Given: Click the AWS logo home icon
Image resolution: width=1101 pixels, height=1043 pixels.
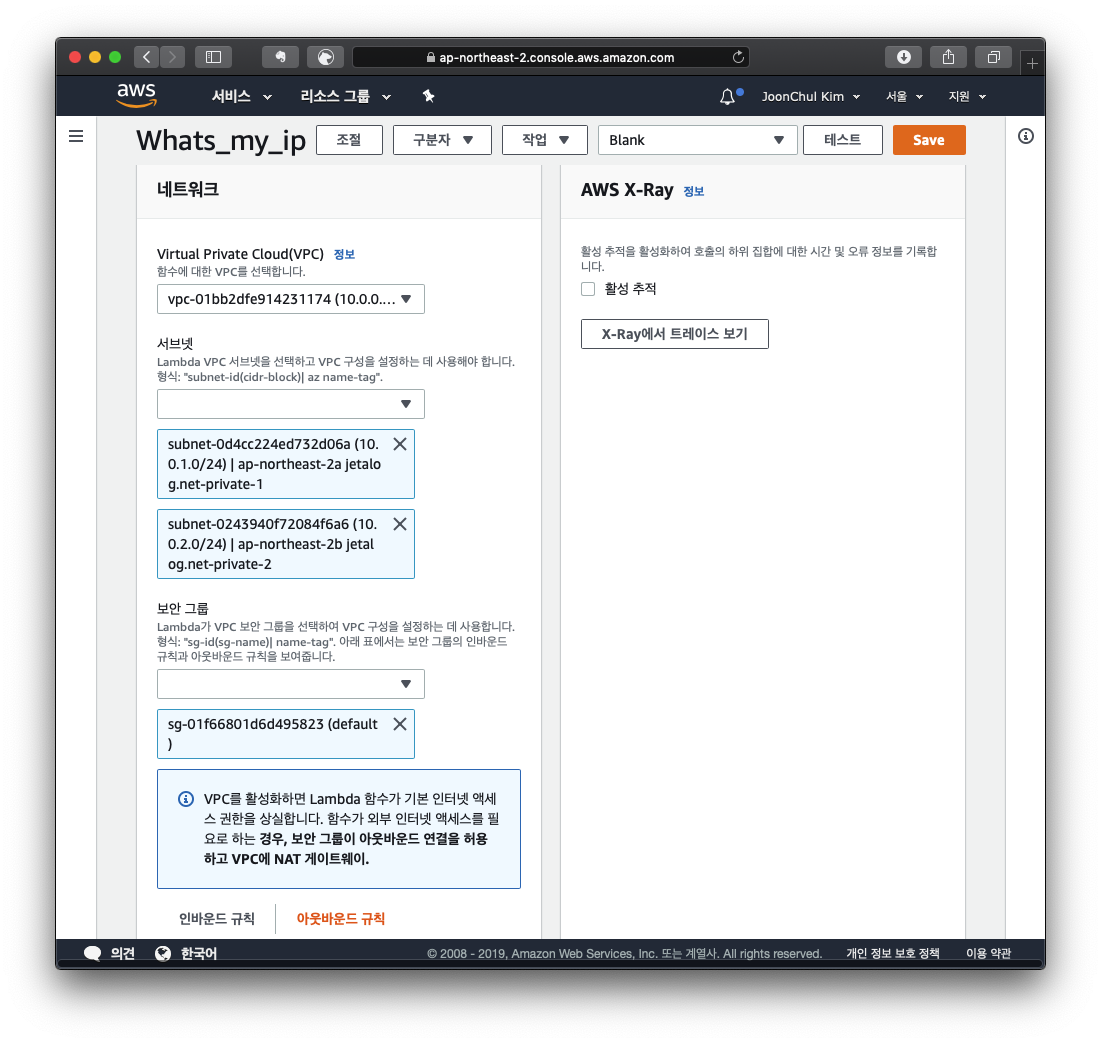Looking at the screenshot, I should click(x=136, y=95).
